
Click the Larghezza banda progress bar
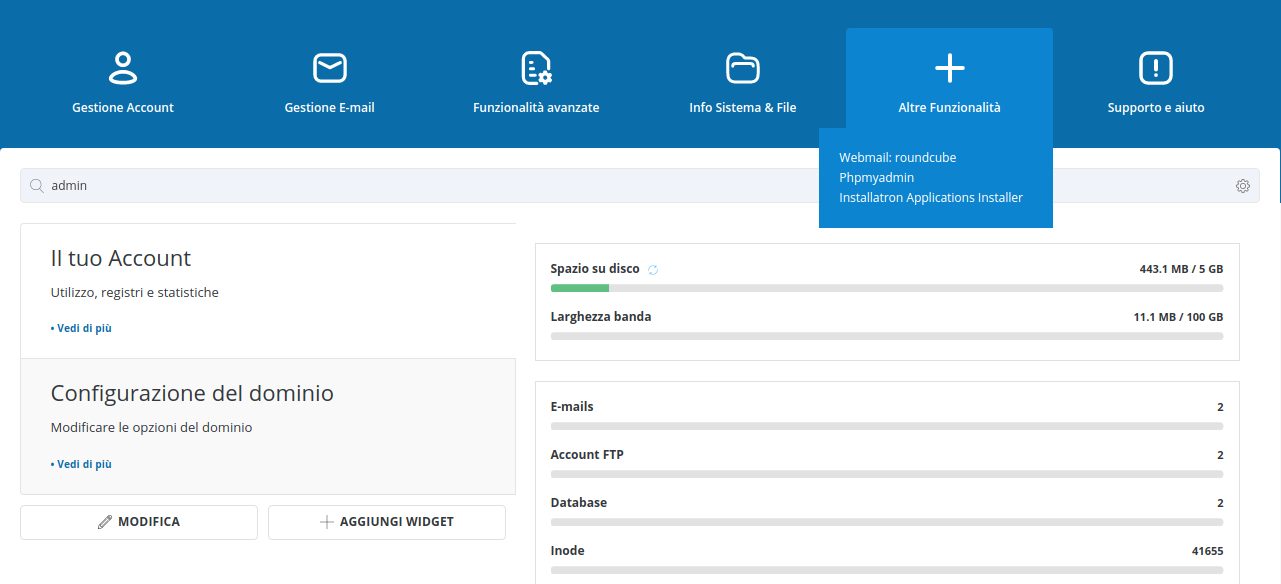pyautogui.click(x=887, y=336)
